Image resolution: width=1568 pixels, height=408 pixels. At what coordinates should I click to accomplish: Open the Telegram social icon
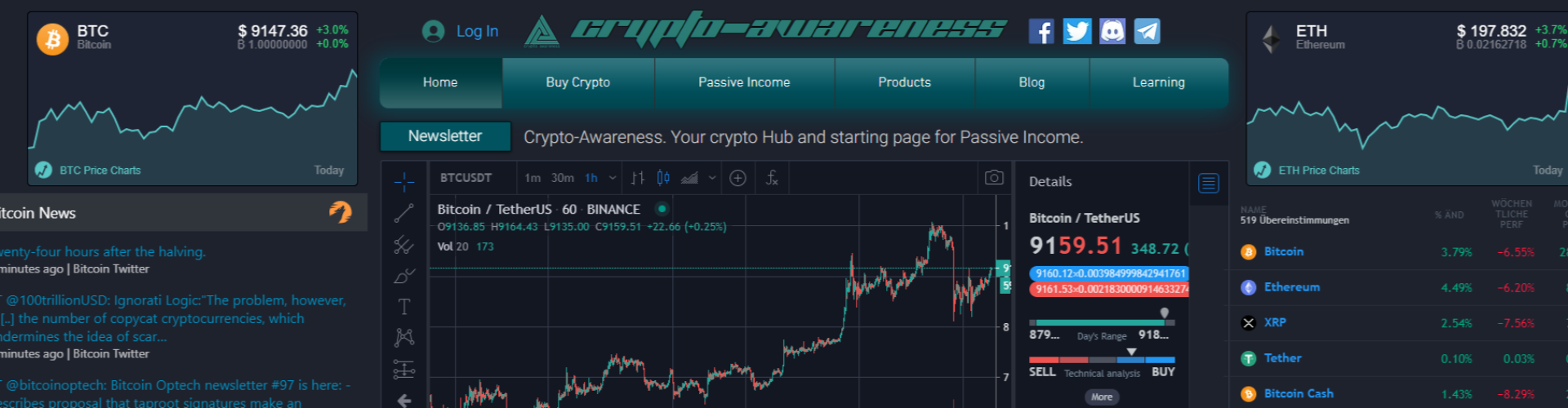tap(1147, 31)
